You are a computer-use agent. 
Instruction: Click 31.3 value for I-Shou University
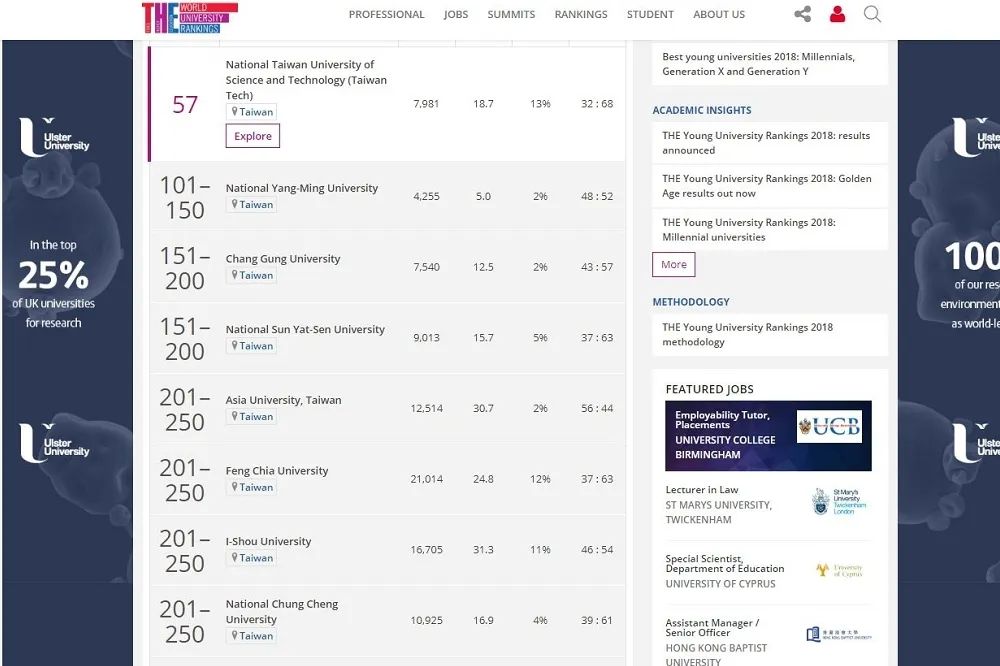point(483,550)
